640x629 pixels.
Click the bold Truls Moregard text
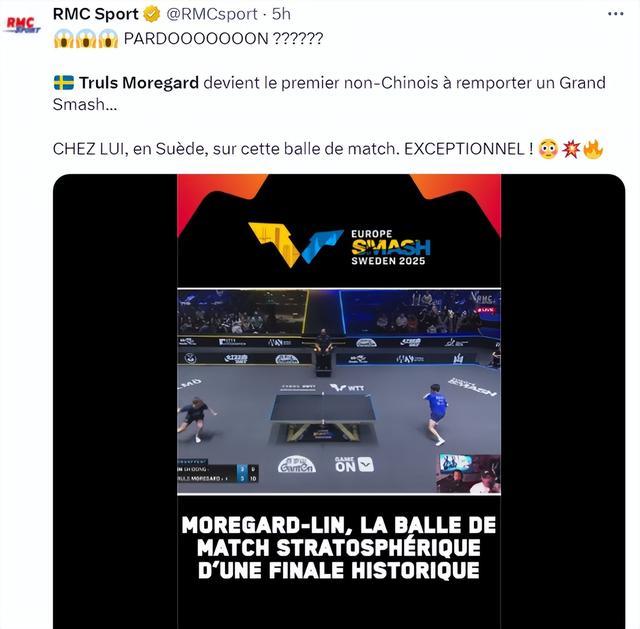pyautogui.click(x=139, y=83)
